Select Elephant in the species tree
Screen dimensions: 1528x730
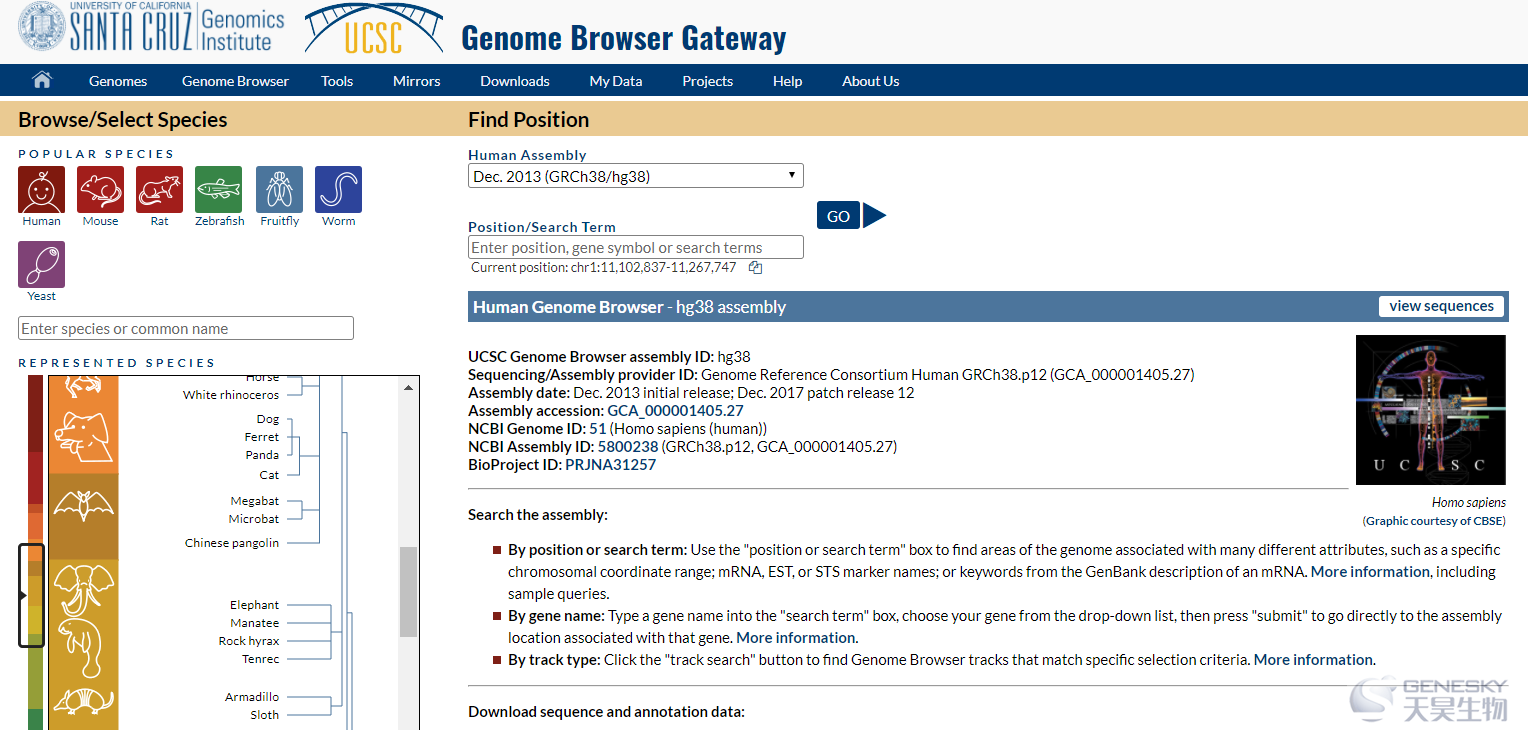[x=255, y=604]
